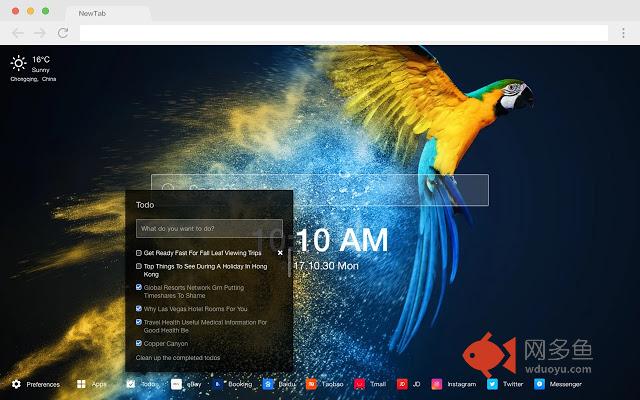Click the browser address bar

(344, 33)
